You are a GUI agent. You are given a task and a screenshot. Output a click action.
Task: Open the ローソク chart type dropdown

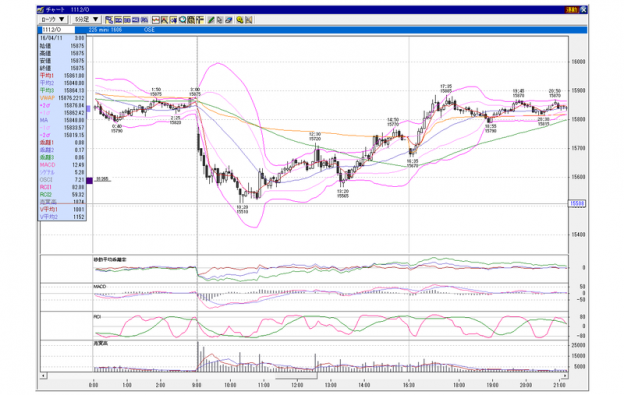(x=52, y=19)
